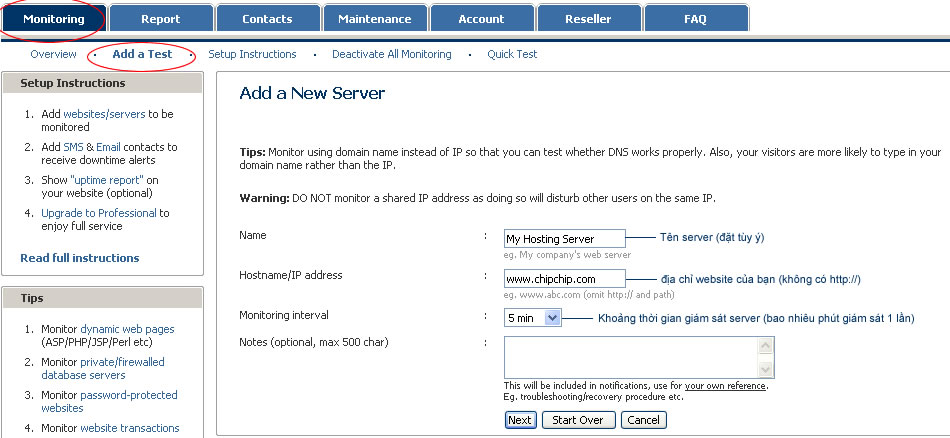Click the "Notes (optional, max 500 char)" label

click(x=314, y=343)
